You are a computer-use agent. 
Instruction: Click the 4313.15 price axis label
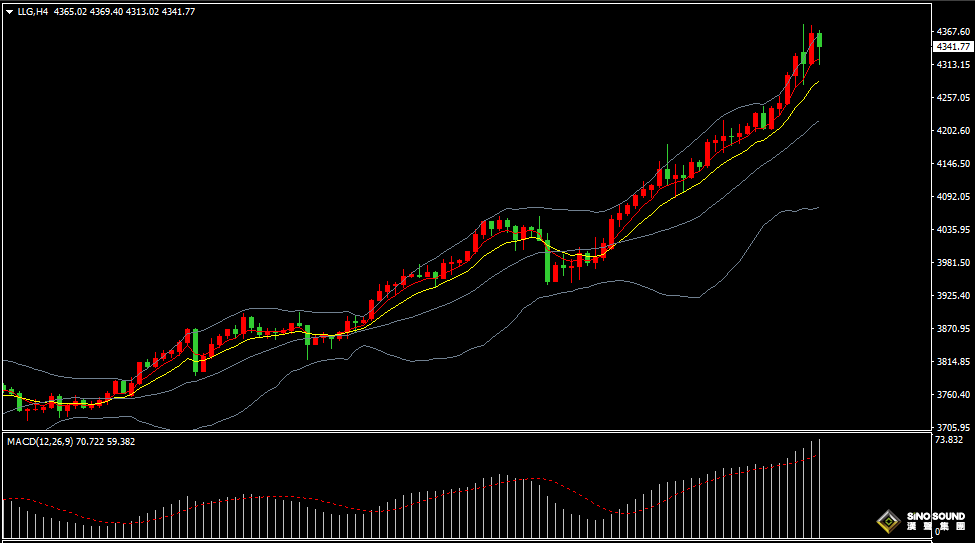pos(951,65)
